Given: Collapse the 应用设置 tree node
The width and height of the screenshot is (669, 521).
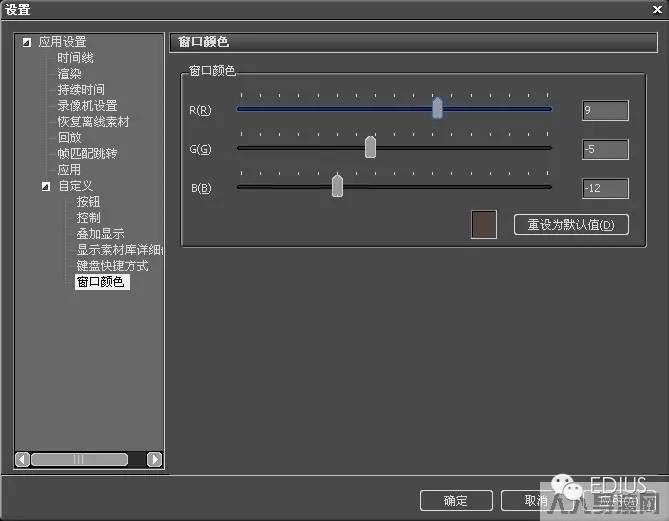Looking at the screenshot, I should tap(27, 42).
